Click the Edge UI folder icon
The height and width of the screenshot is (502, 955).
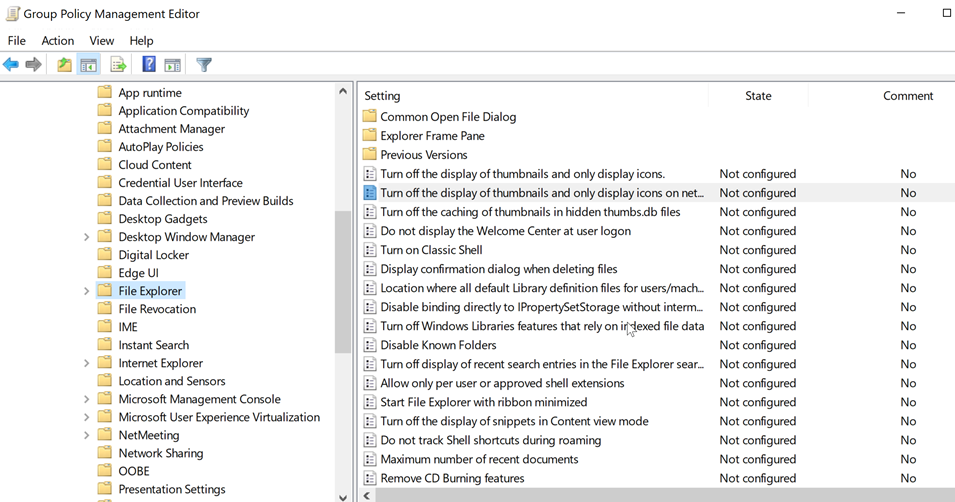[105, 273]
